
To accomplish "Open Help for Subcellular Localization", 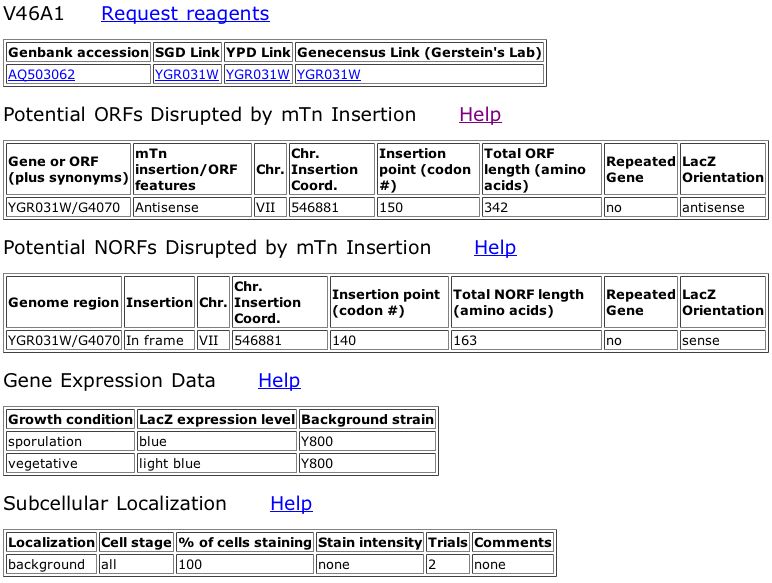I will (x=291, y=503).
